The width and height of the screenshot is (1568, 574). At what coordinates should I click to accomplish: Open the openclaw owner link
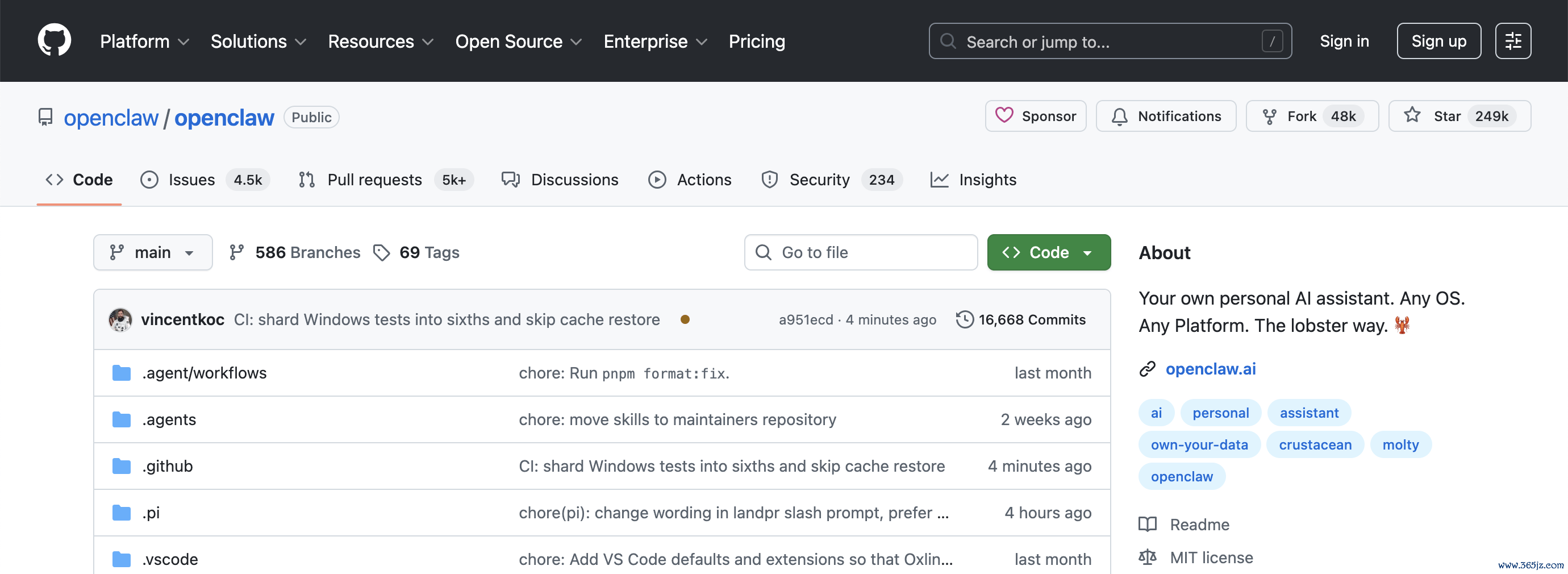(111, 117)
